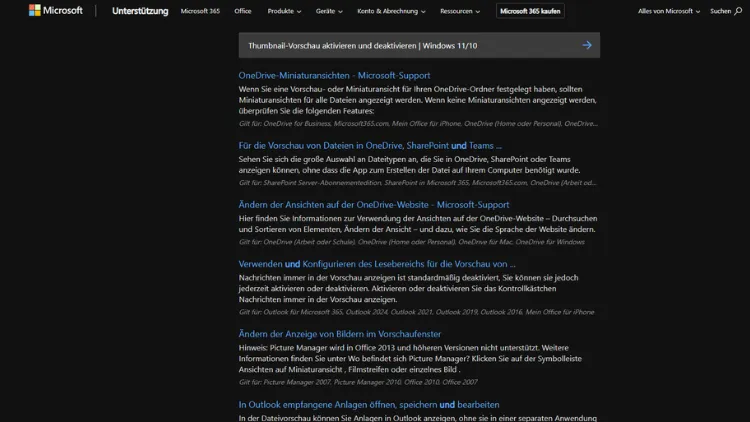Expand the Produkte dropdown
Viewport: 750px width, 422px height.
click(x=284, y=11)
